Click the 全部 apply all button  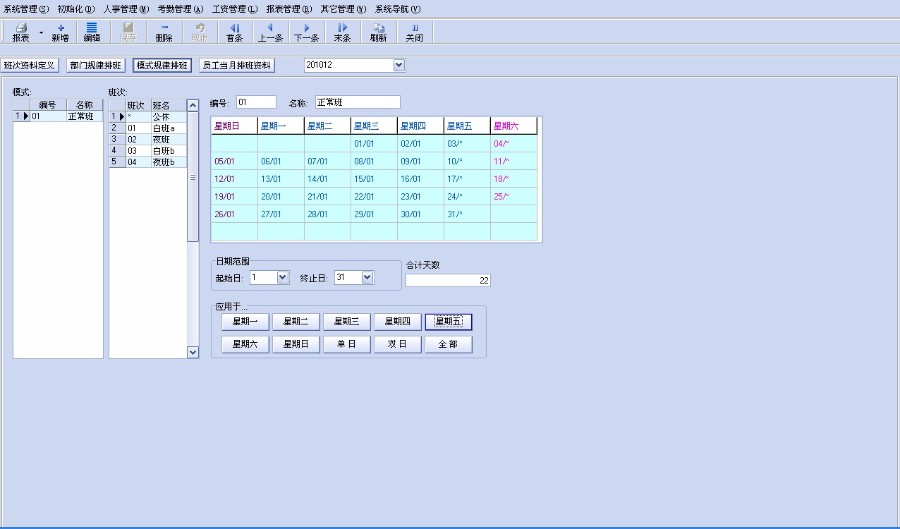pyautogui.click(x=448, y=344)
